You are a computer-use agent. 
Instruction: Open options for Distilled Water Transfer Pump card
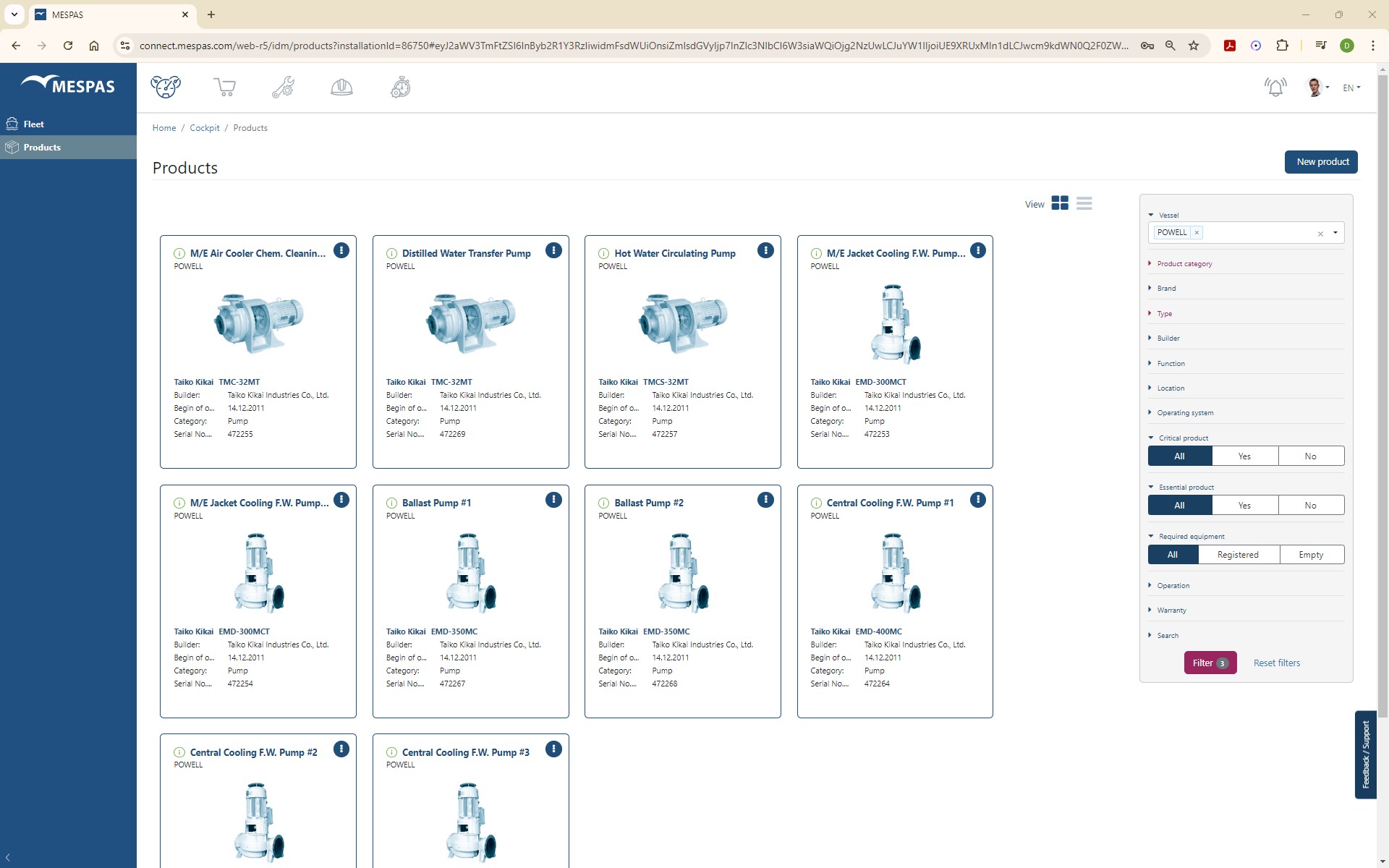point(553,250)
